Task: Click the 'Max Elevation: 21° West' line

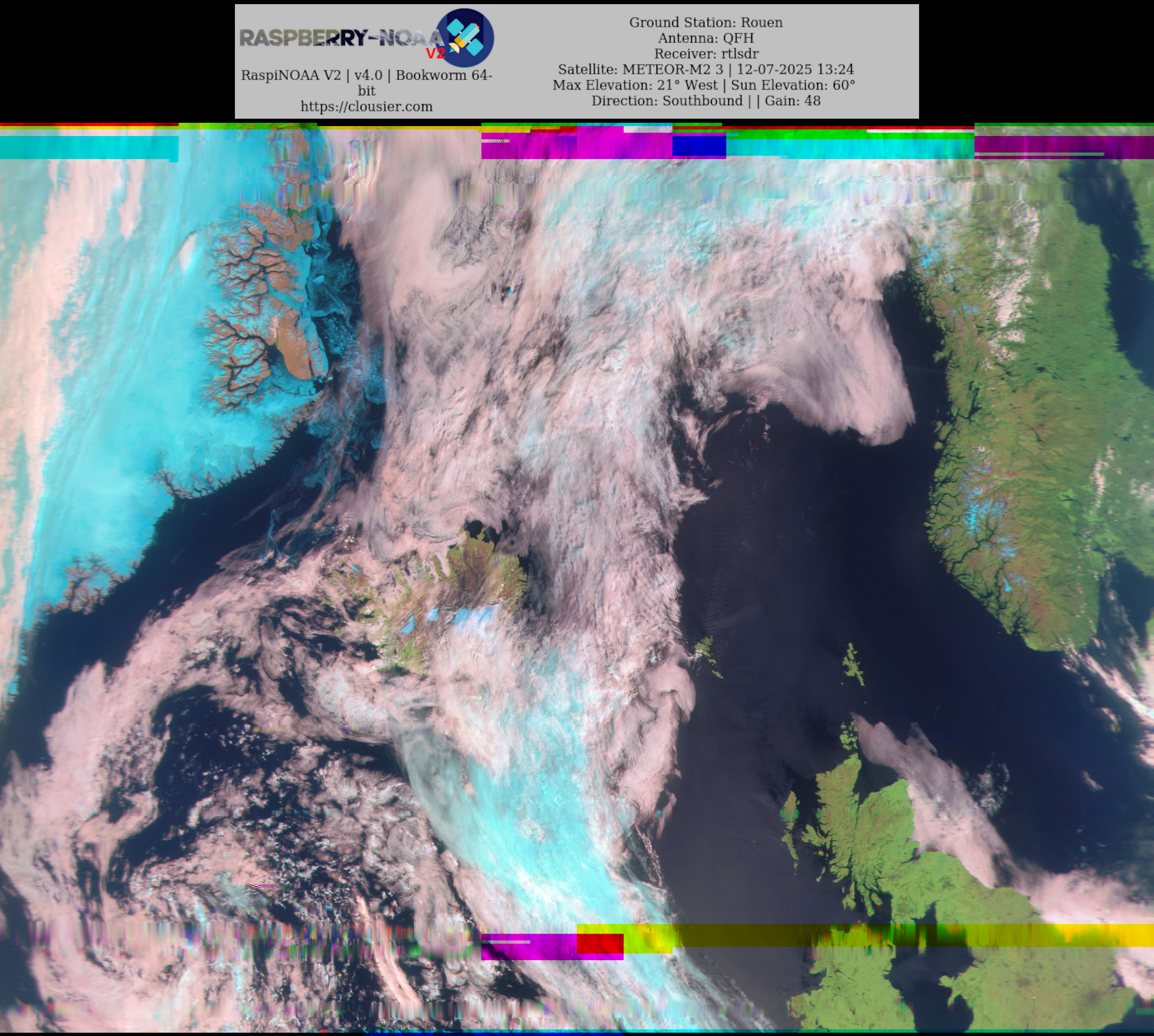Action: (704, 85)
